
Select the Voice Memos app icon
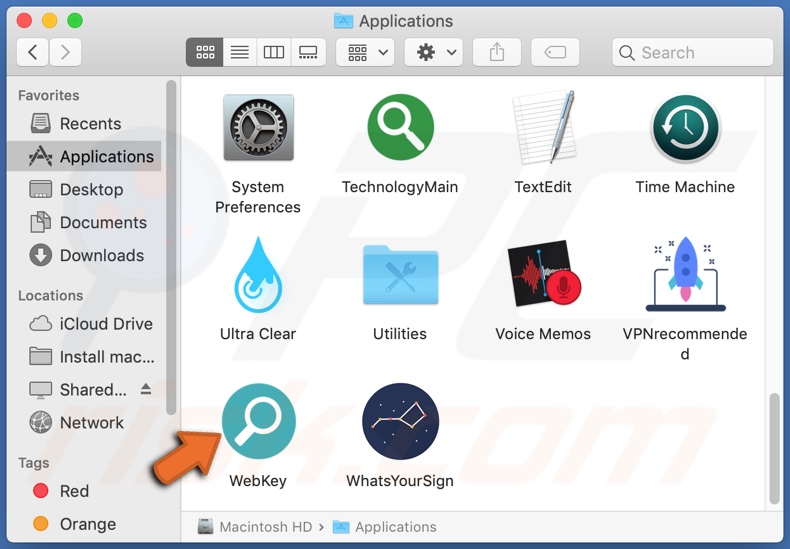click(544, 273)
